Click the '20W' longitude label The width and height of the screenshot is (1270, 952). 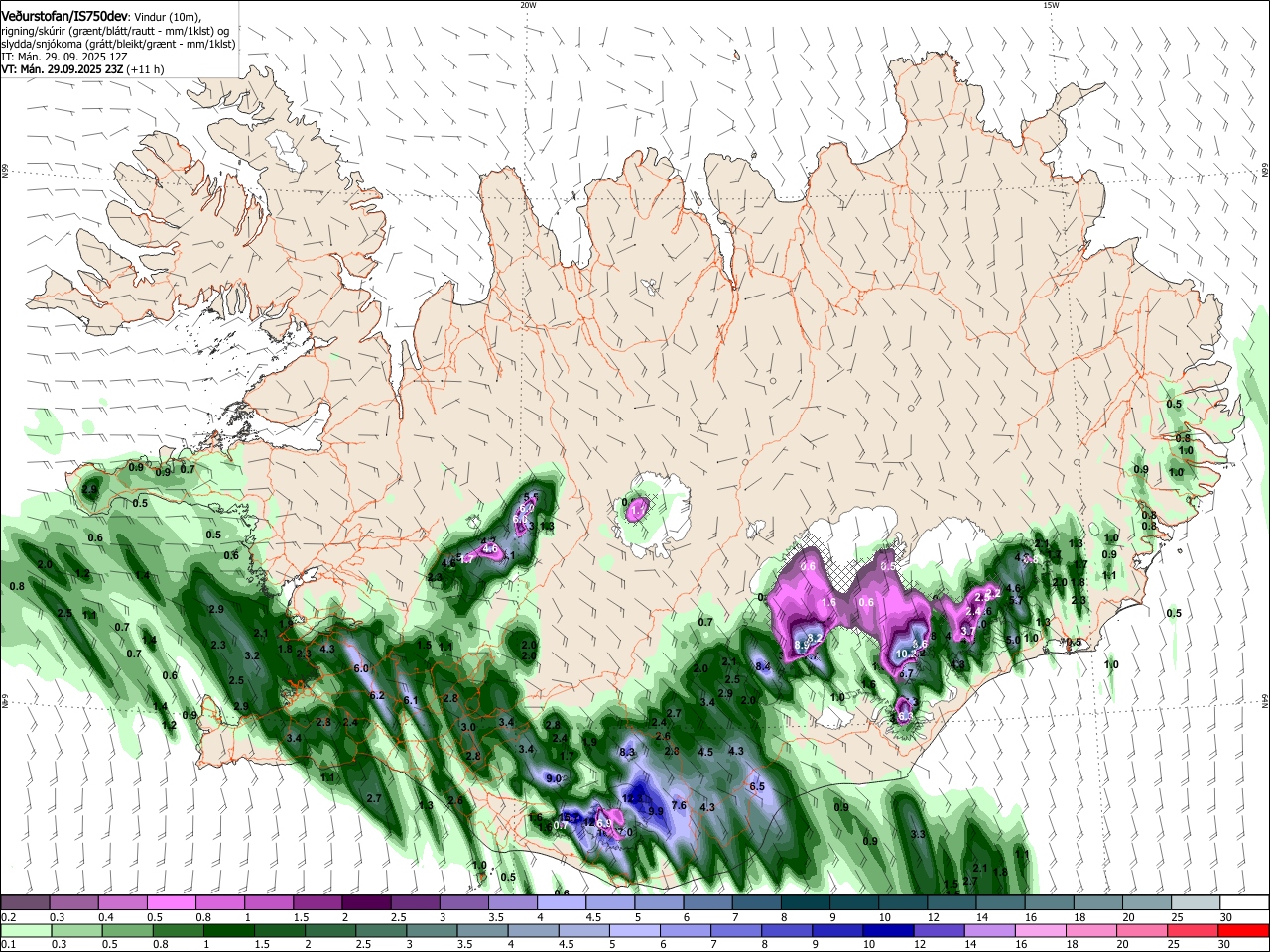click(x=528, y=5)
